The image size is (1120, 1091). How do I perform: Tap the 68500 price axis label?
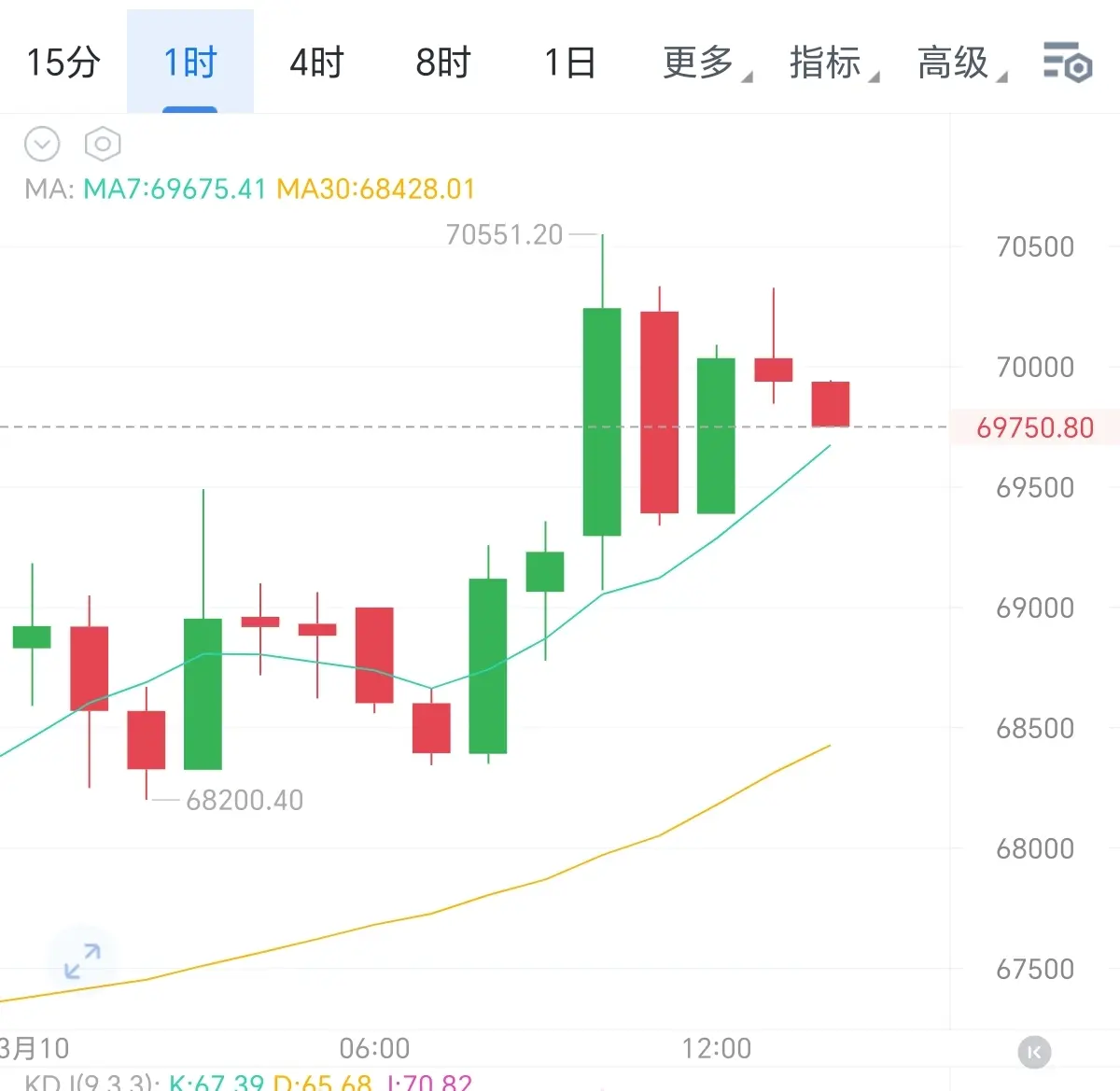(1035, 728)
